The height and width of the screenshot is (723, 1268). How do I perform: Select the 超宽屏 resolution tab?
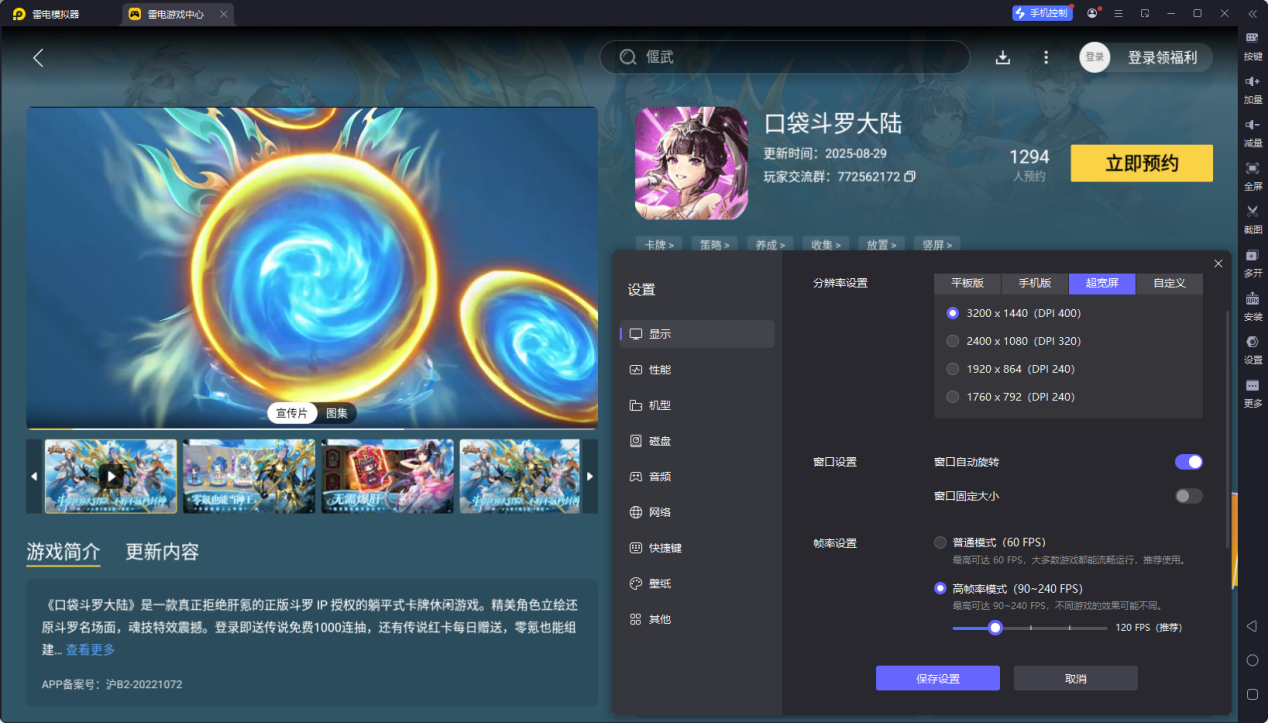tap(1102, 283)
